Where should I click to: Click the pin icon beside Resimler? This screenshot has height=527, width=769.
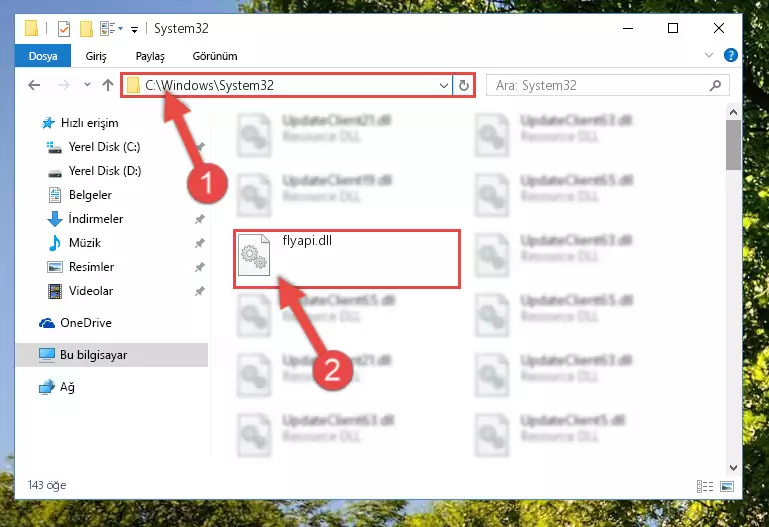[200, 267]
